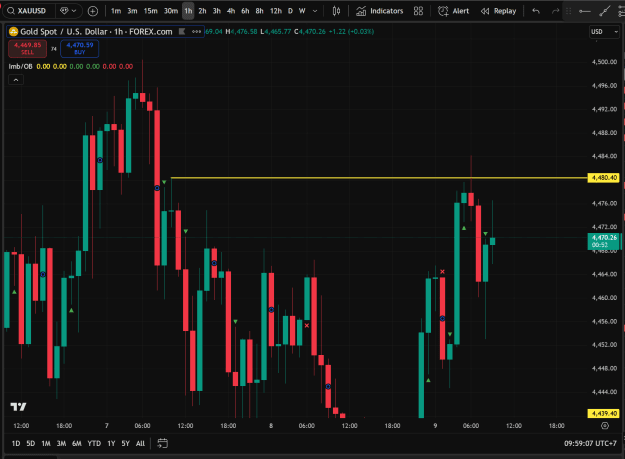Click the Gold Spot / U.S. Dollar legend title
The height and width of the screenshot is (459, 625).
[96, 31]
